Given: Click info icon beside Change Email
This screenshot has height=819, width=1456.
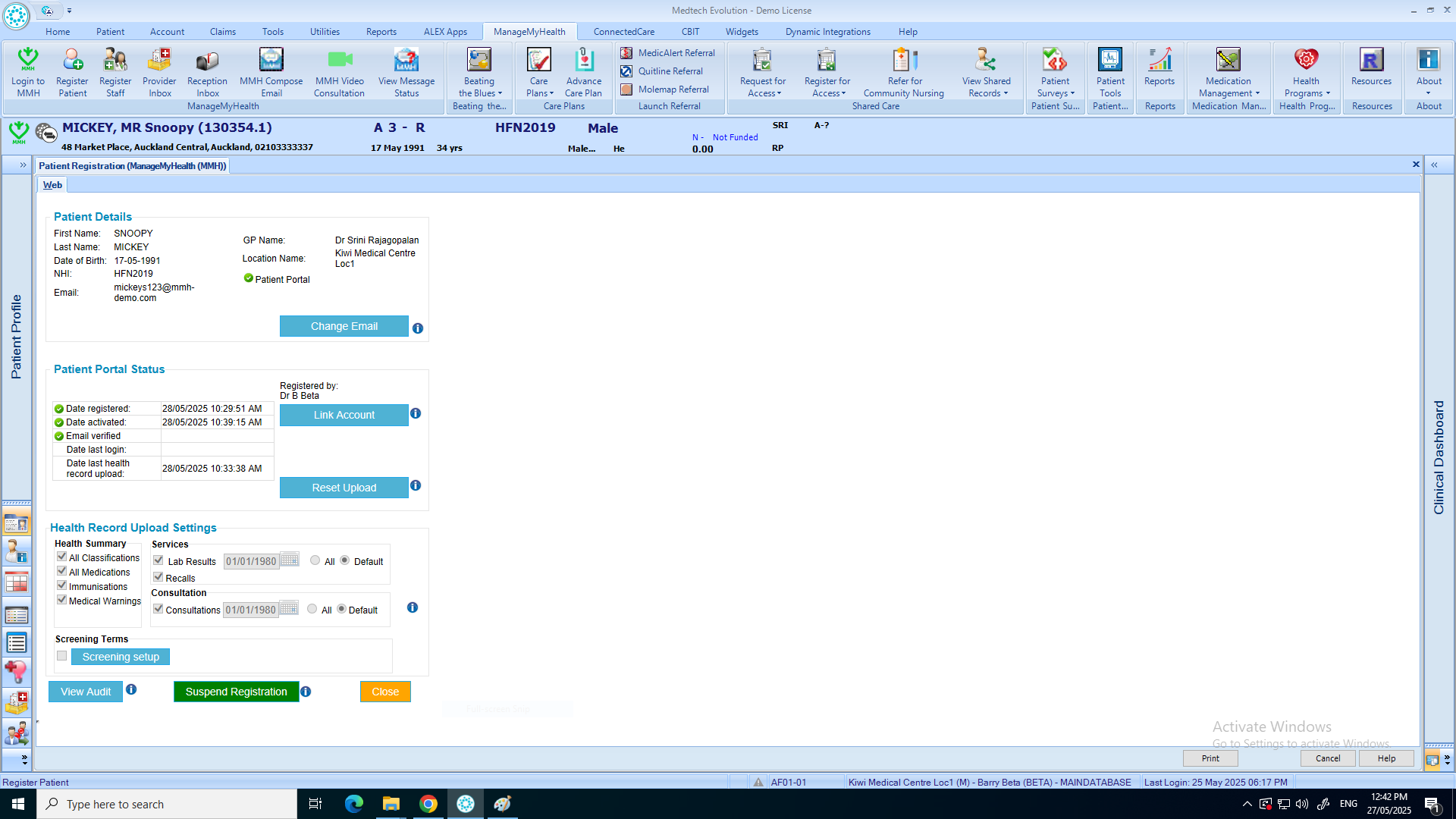Looking at the screenshot, I should 418,328.
